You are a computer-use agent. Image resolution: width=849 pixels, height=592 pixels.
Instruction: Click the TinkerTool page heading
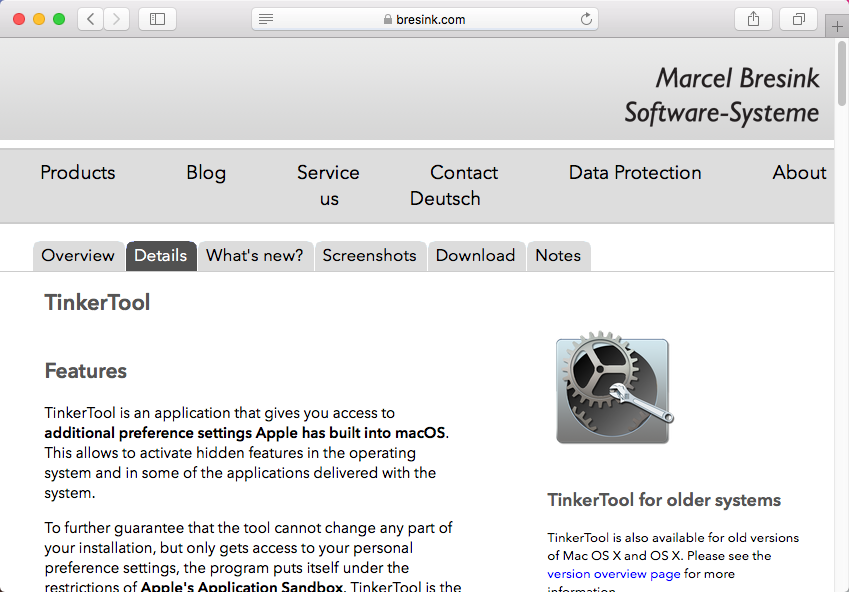[x=97, y=302]
